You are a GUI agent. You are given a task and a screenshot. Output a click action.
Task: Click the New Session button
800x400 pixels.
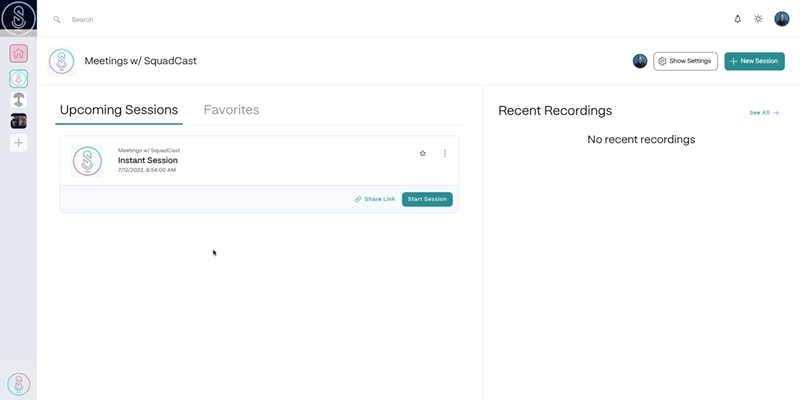[x=754, y=61]
